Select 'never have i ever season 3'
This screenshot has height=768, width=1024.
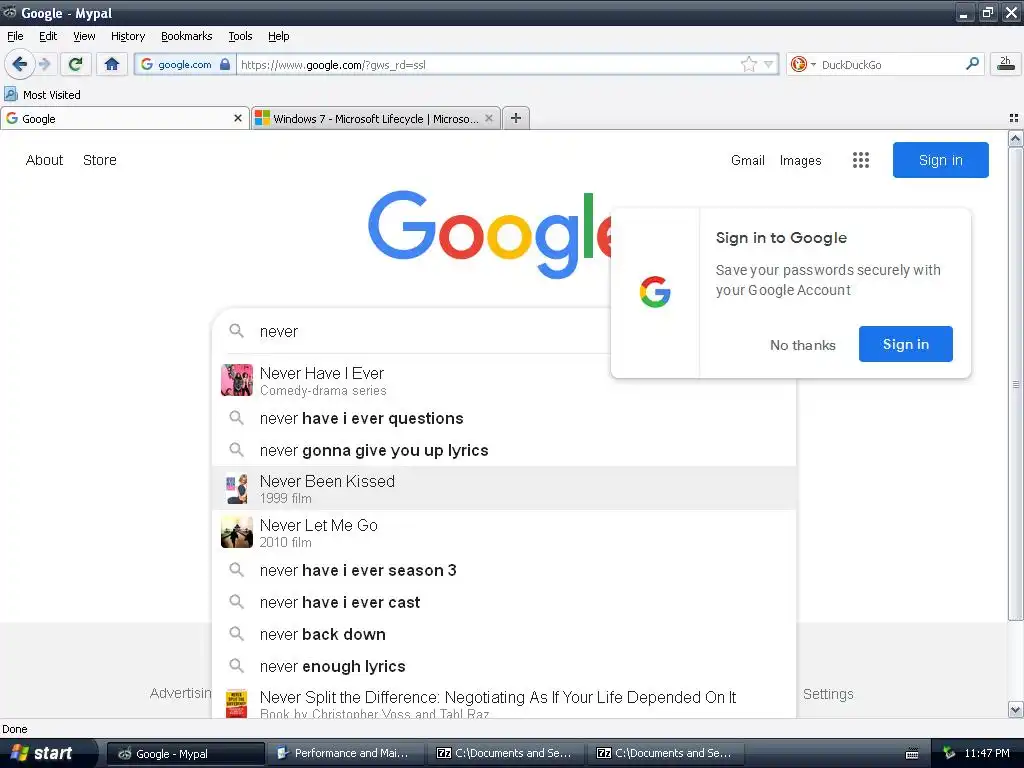click(504, 570)
